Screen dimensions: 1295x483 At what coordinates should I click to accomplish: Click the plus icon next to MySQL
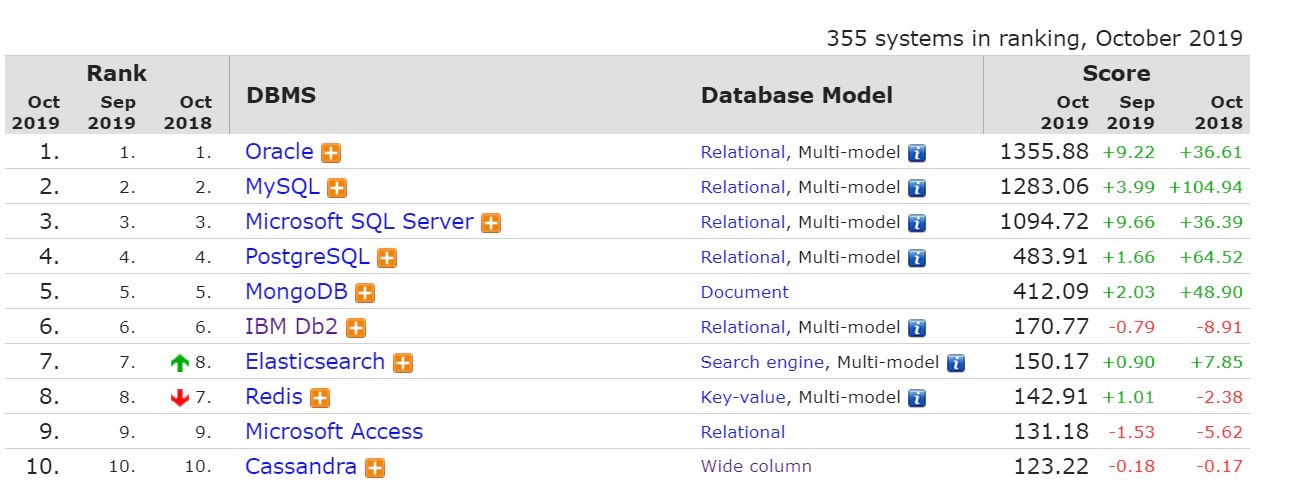337,188
